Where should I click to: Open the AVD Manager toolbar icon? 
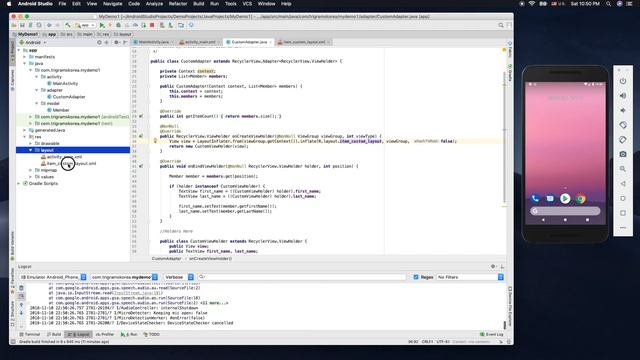(x=162, y=25)
